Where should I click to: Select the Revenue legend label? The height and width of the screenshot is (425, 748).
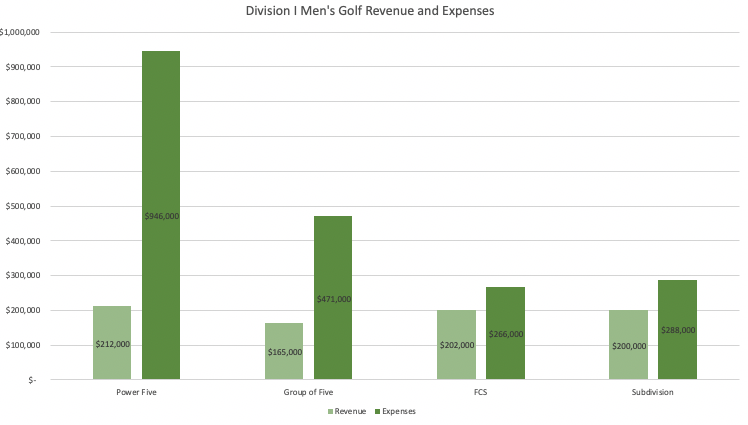[351, 411]
